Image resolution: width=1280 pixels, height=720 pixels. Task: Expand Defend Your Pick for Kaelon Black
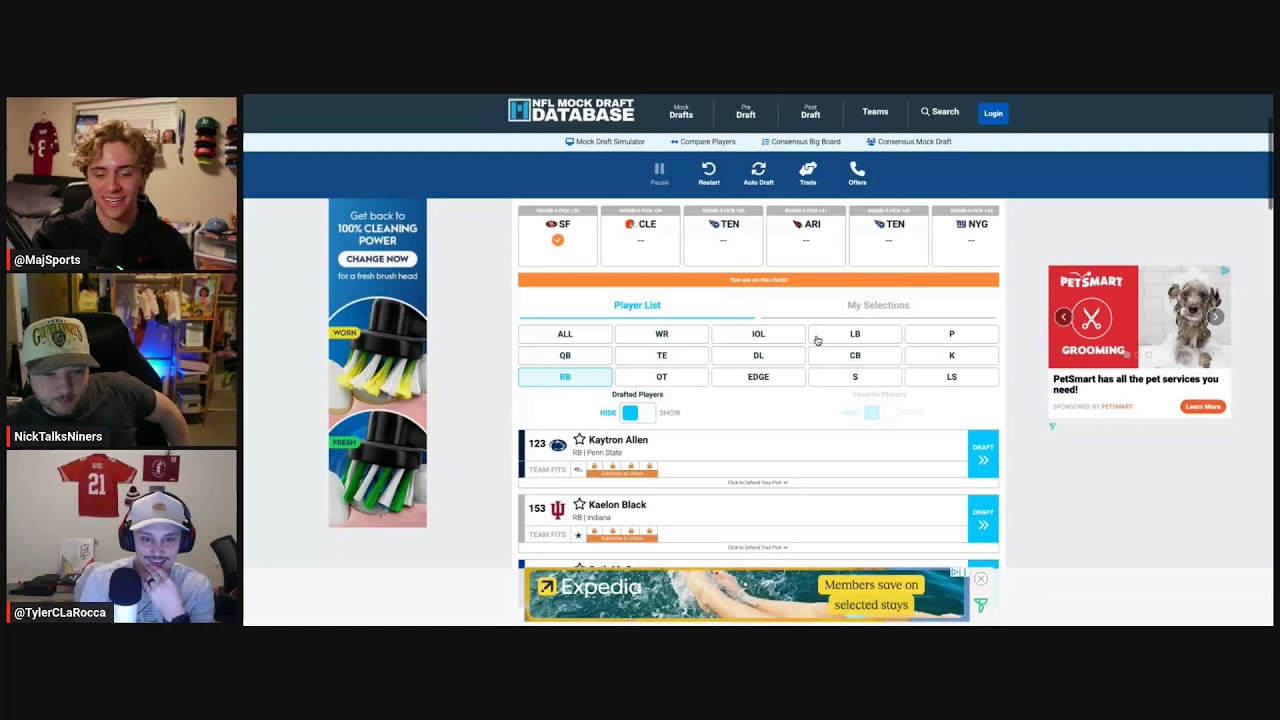click(758, 548)
